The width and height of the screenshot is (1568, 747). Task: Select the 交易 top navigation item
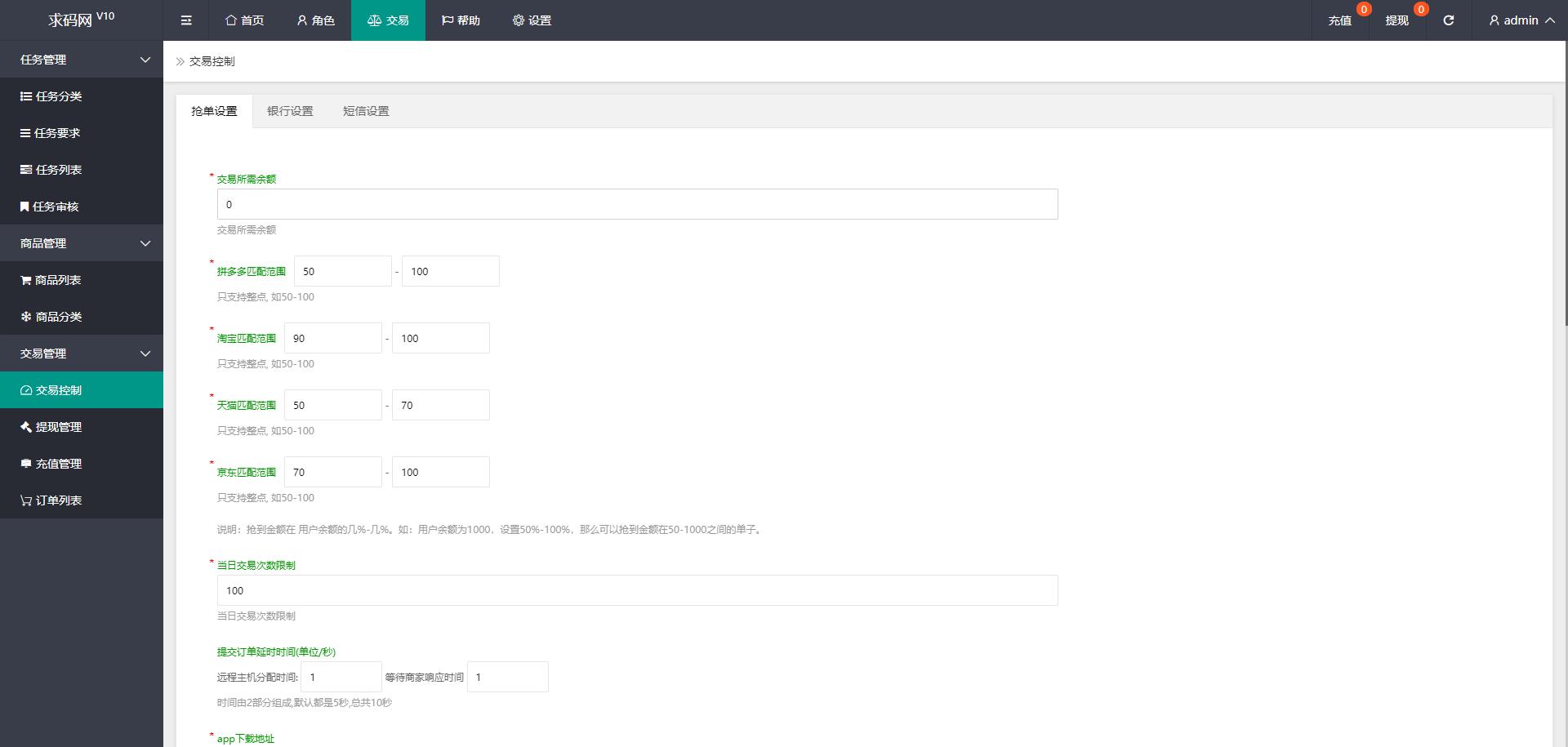click(x=388, y=20)
